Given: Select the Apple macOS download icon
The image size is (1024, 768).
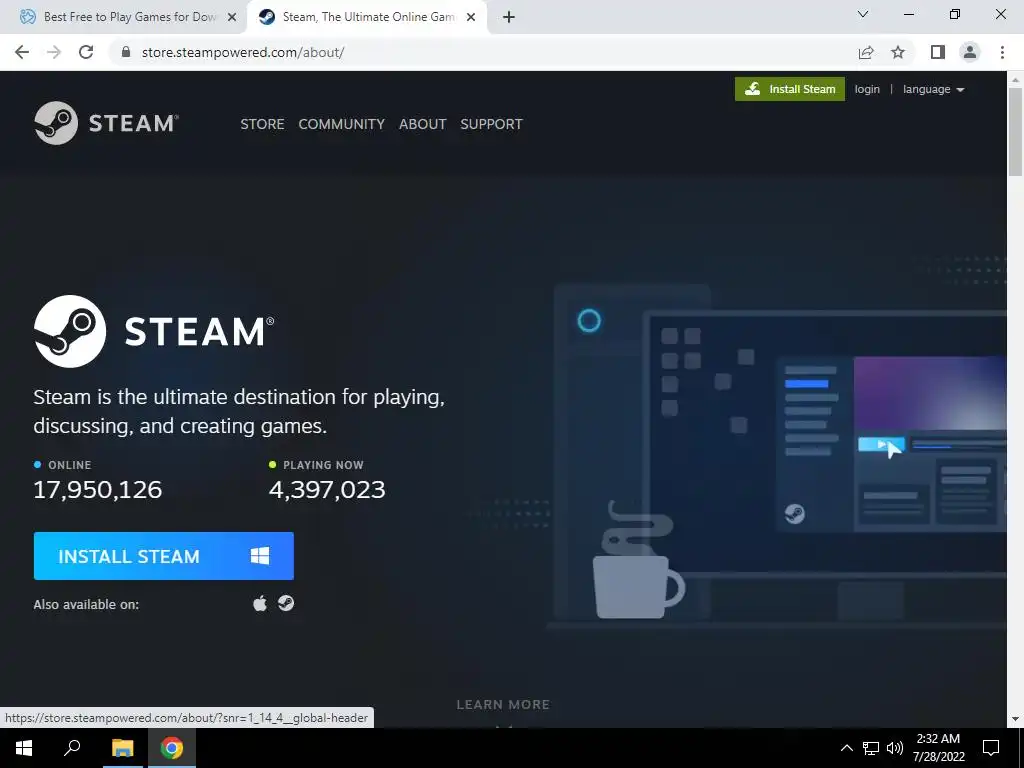Looking at the screenshot, I should coord(260,603).
